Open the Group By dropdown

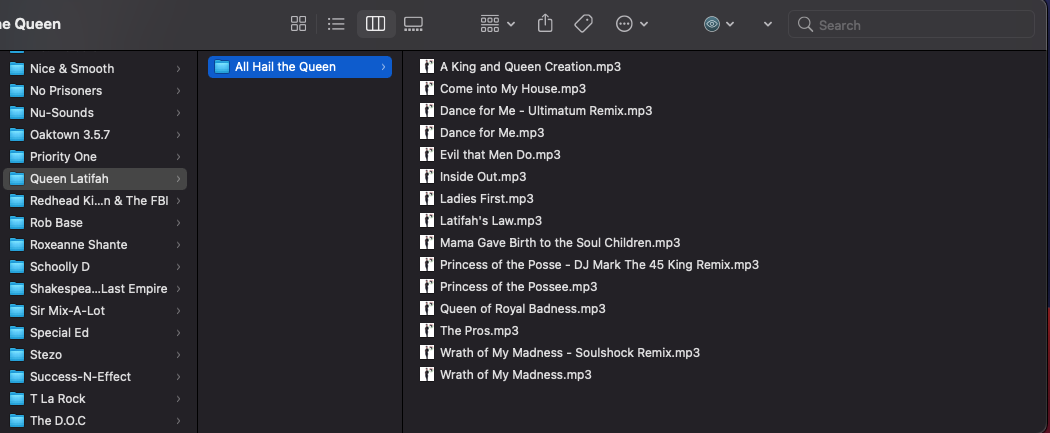pos(497,24)
